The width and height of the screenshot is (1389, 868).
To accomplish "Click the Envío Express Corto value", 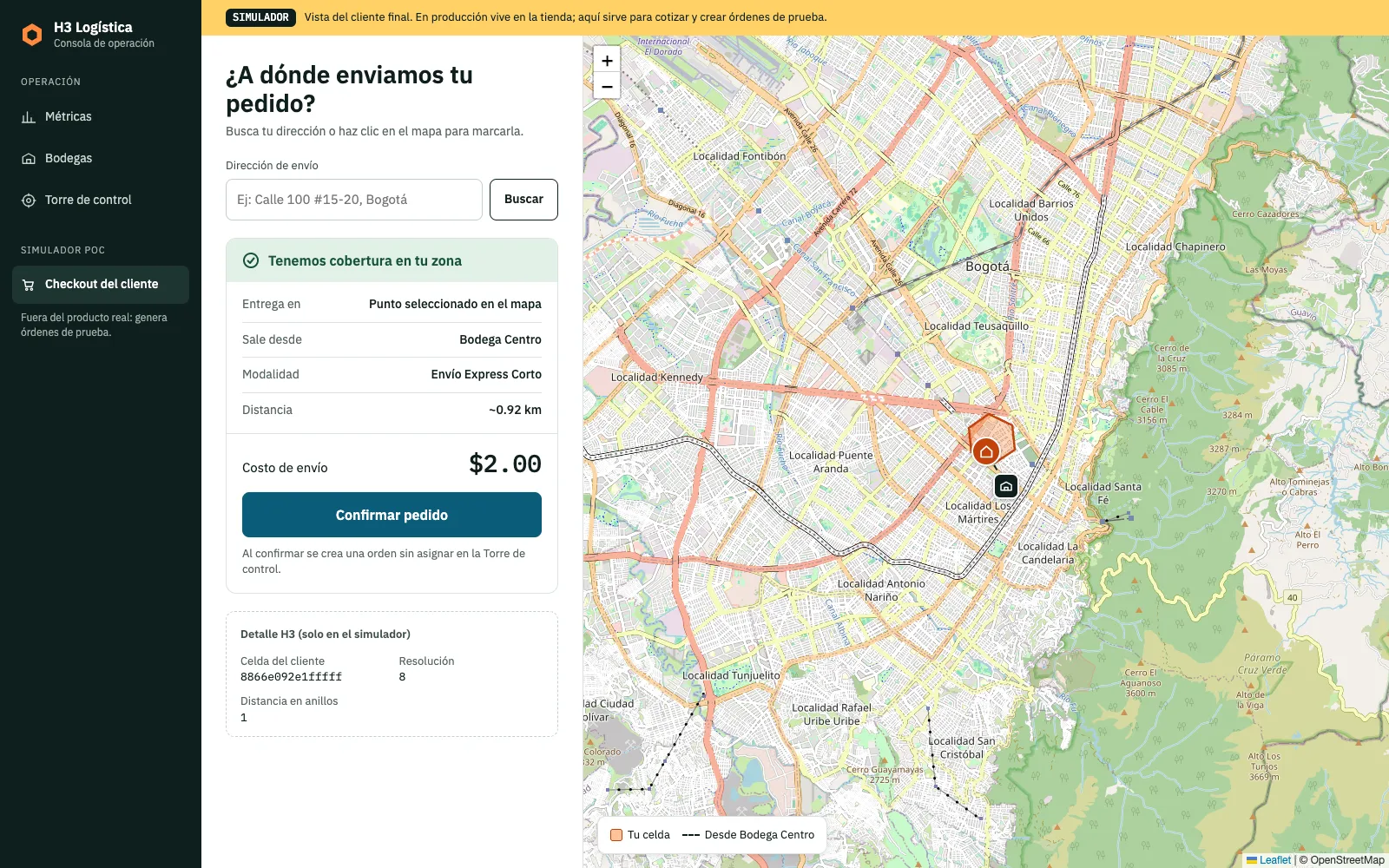I will point(486,374).
